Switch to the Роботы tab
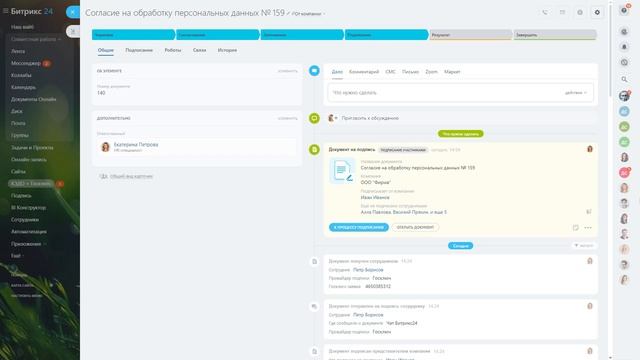The image size is (640, 360). (173, 50)
